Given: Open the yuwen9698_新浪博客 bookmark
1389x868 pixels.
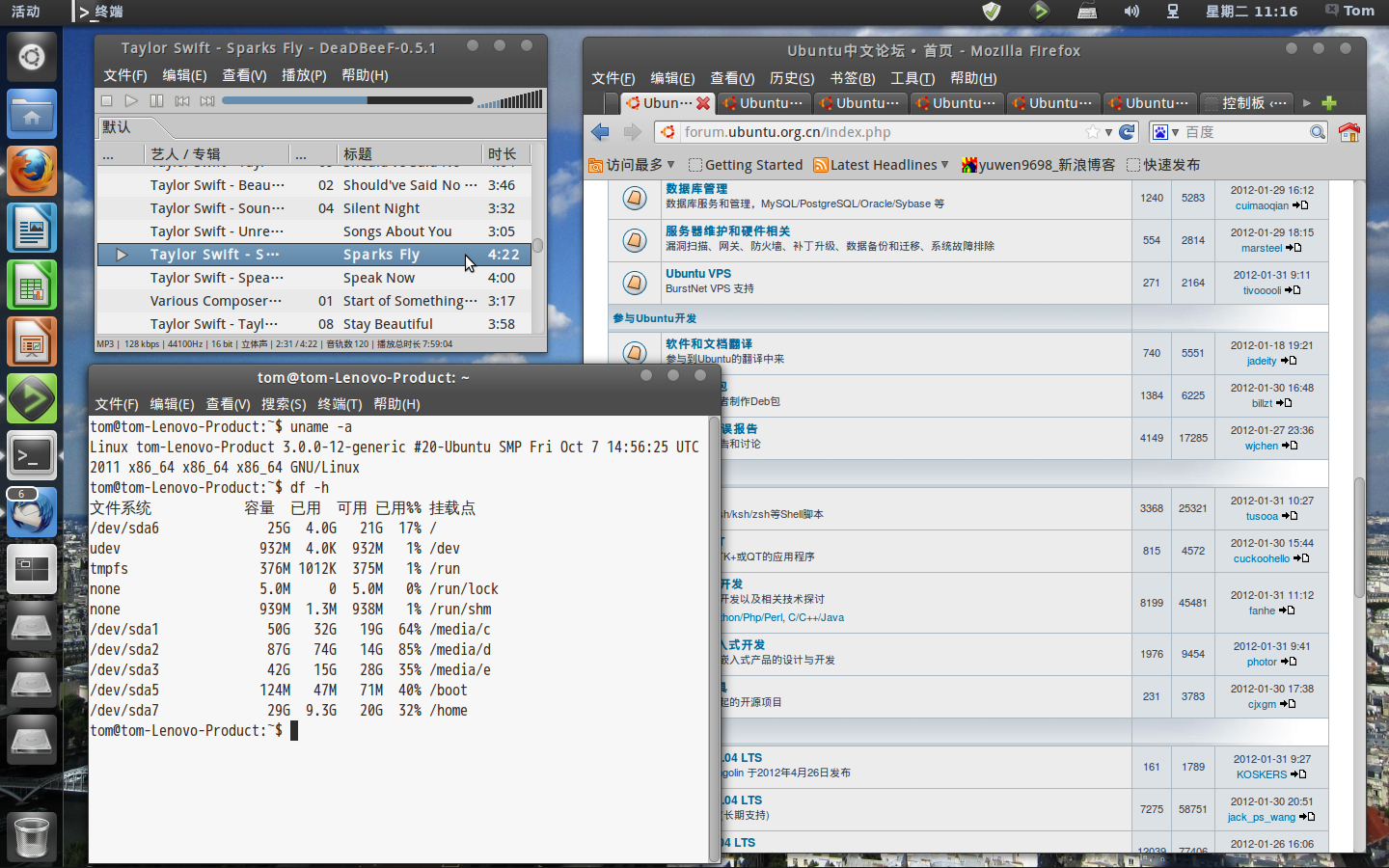Looking at the screenshot, I should click(1038, 165).
